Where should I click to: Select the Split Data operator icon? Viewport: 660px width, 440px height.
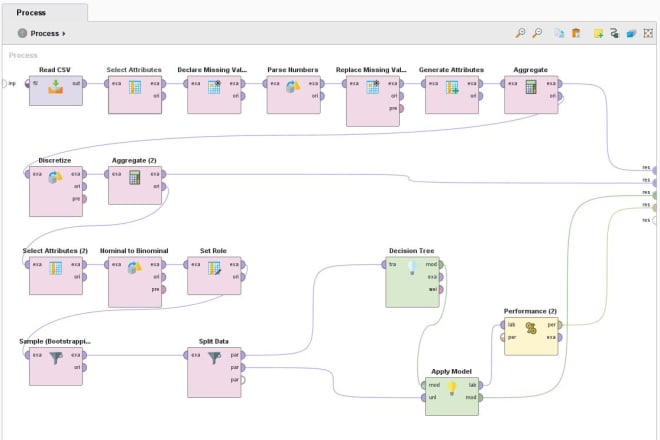[215, 360]
